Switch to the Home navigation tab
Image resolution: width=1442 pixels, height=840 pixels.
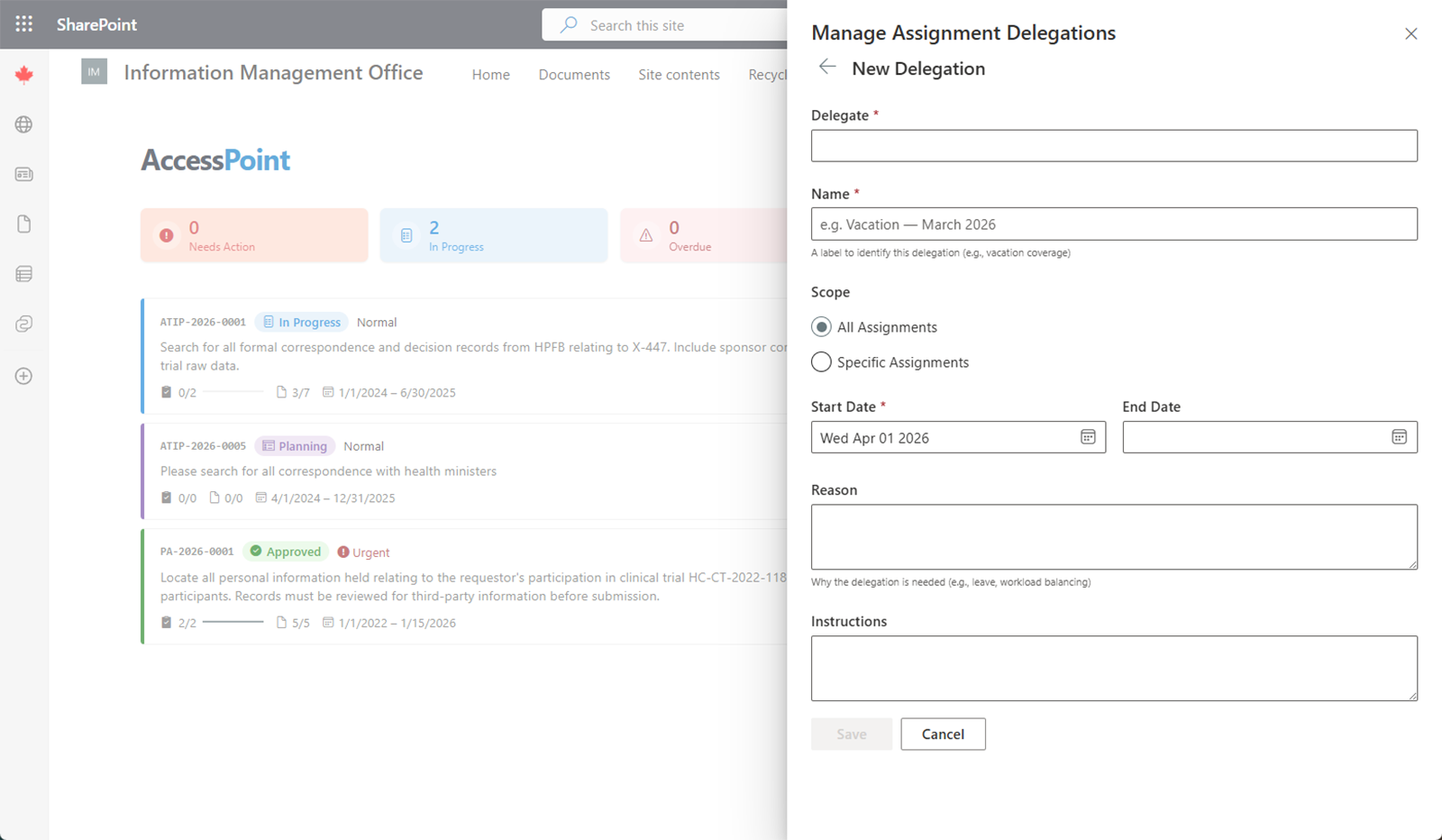tap(490, 74)
